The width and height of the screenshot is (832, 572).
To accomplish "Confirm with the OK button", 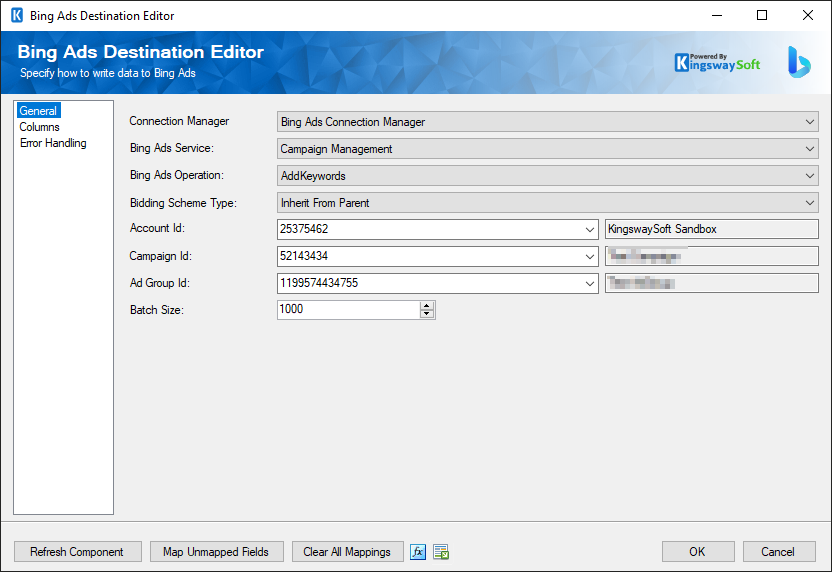I will point(698,552).
